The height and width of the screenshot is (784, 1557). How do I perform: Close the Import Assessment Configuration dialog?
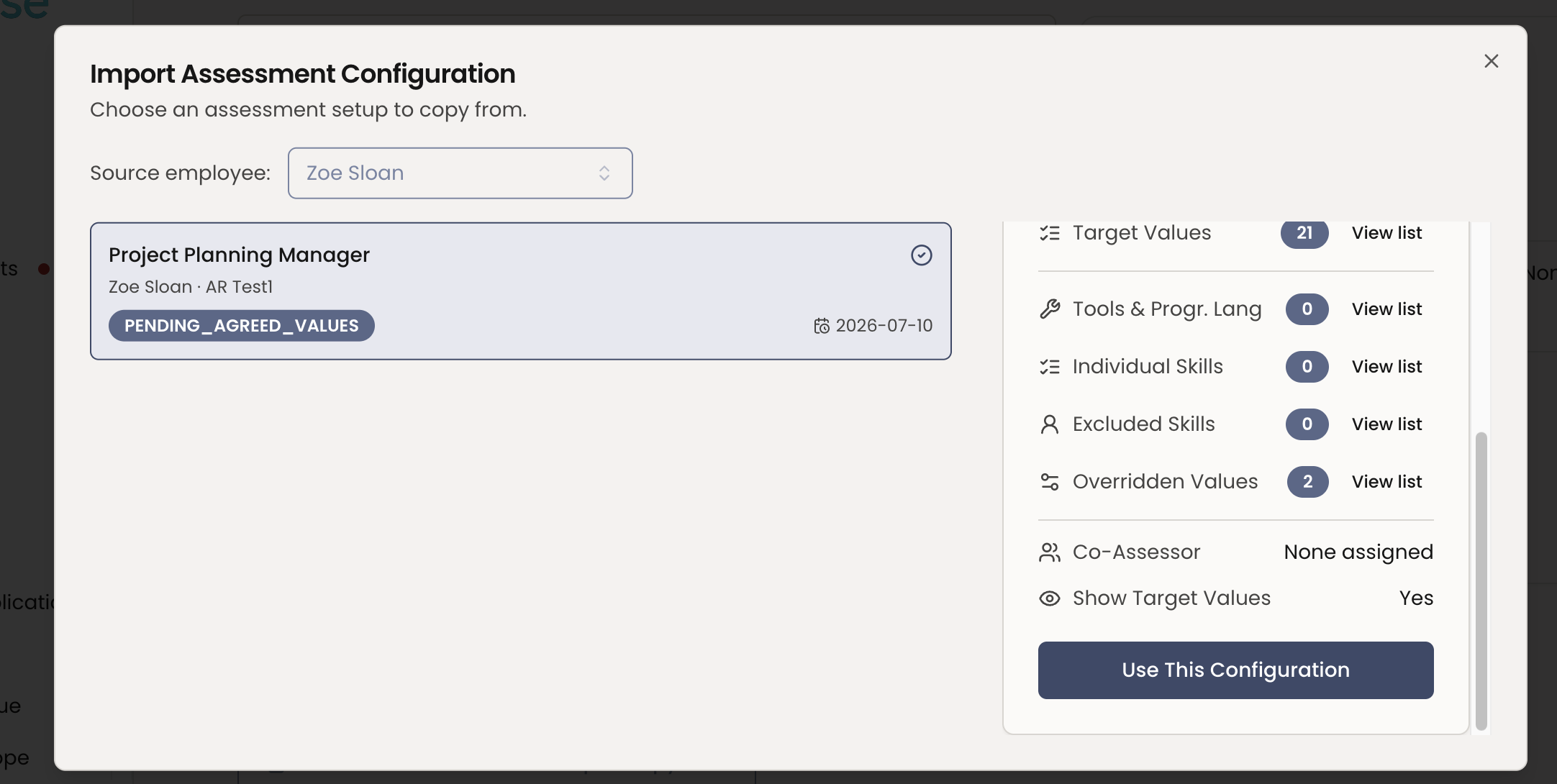pyautogui.click(x=1491, y=61)
